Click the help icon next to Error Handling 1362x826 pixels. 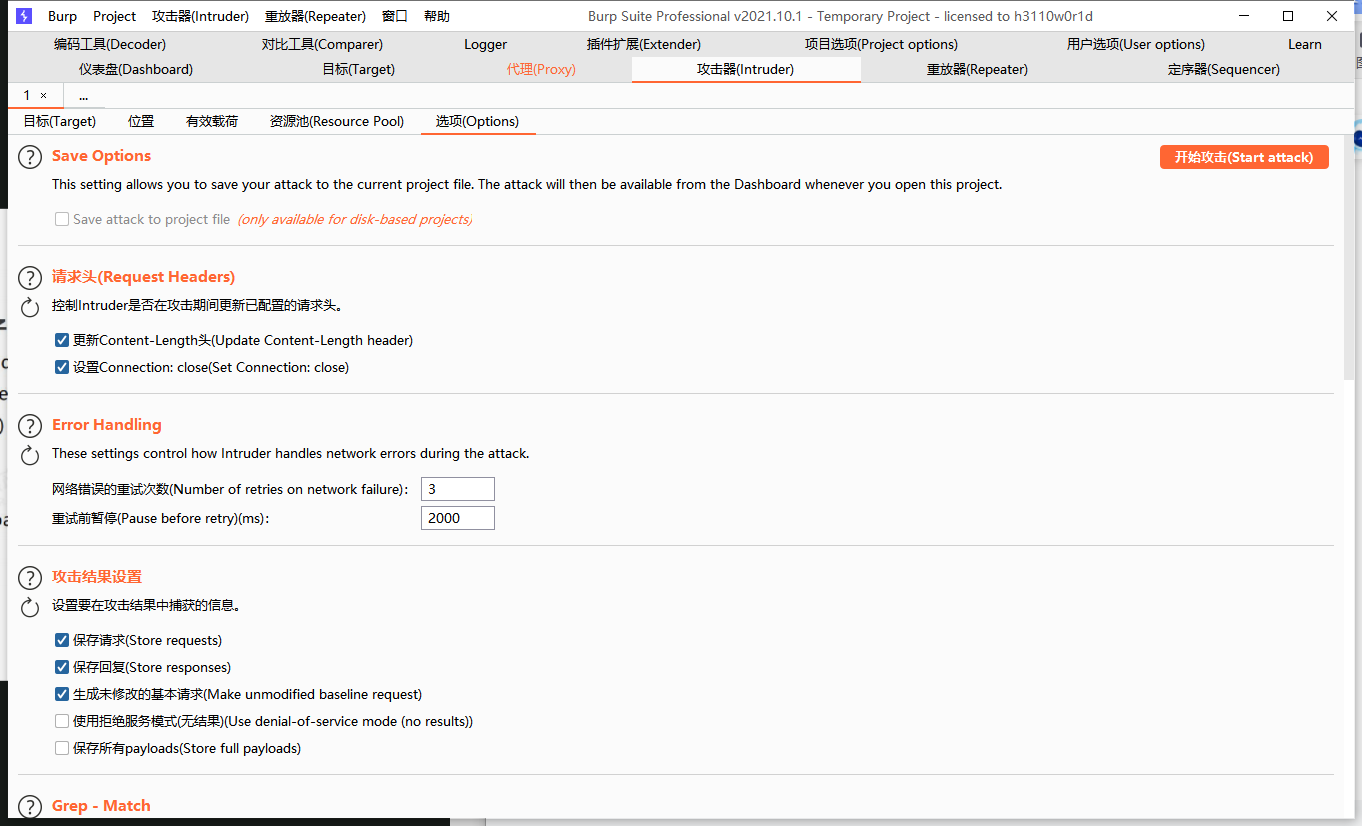29,425
